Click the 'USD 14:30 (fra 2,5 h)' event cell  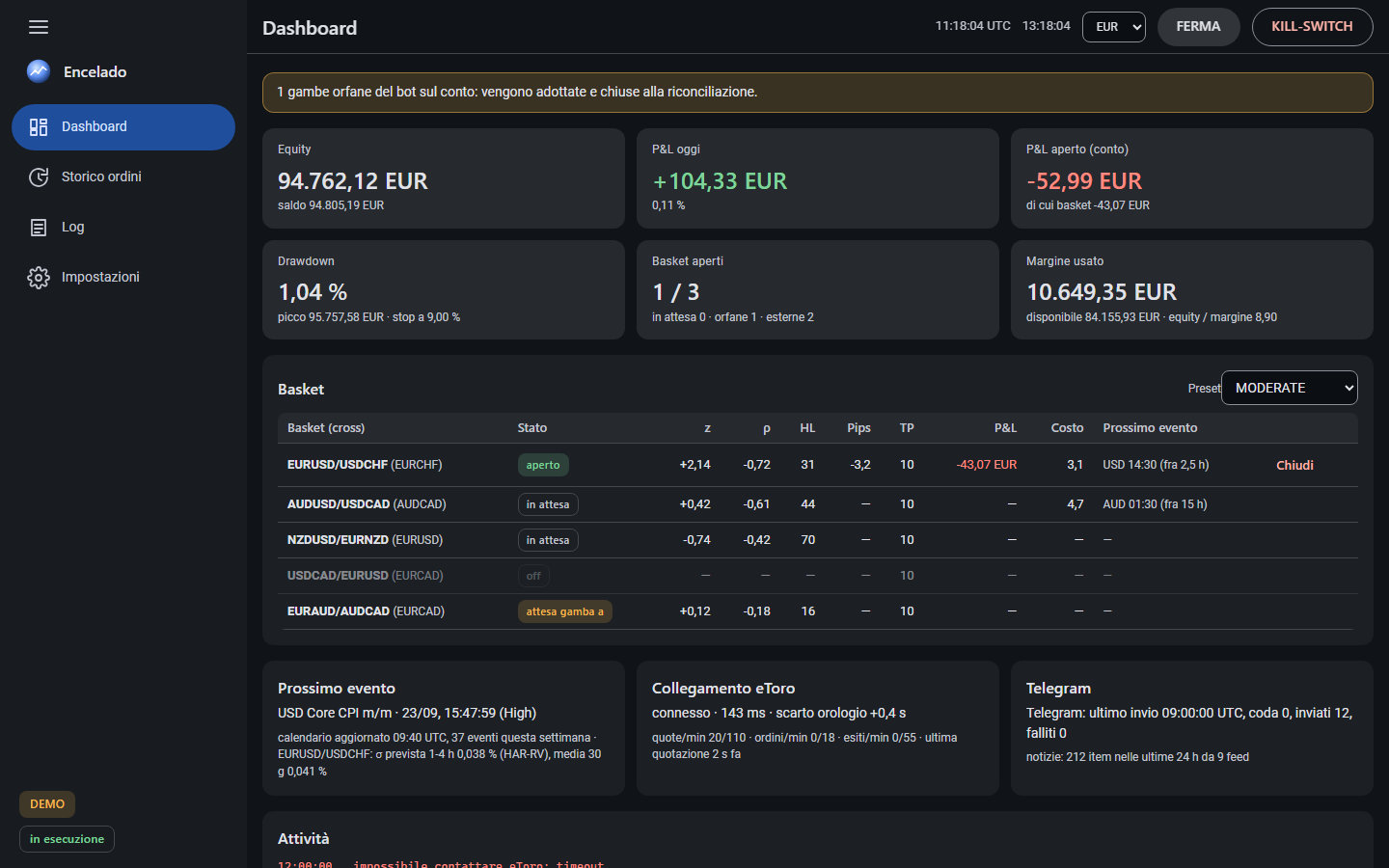(x=1156, y=465)
